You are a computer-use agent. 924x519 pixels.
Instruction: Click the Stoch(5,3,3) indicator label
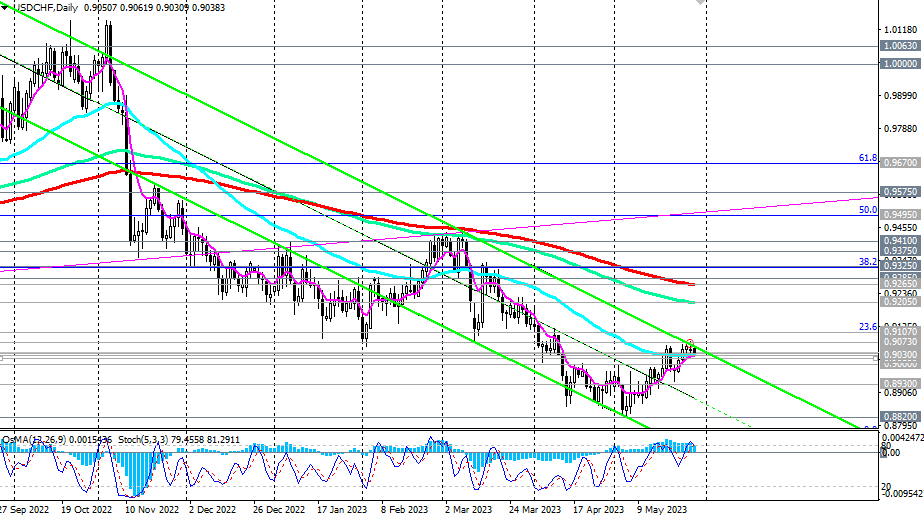[143, 440]
